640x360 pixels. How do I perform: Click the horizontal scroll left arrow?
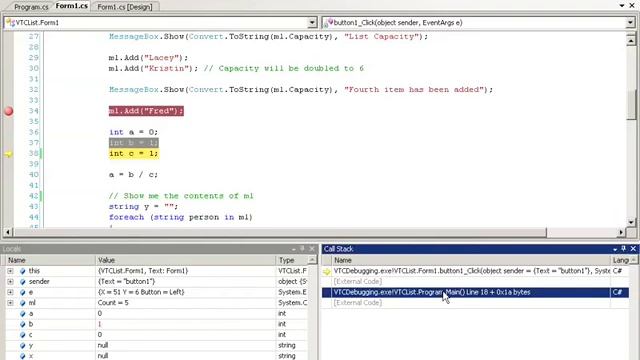[8, 232]
